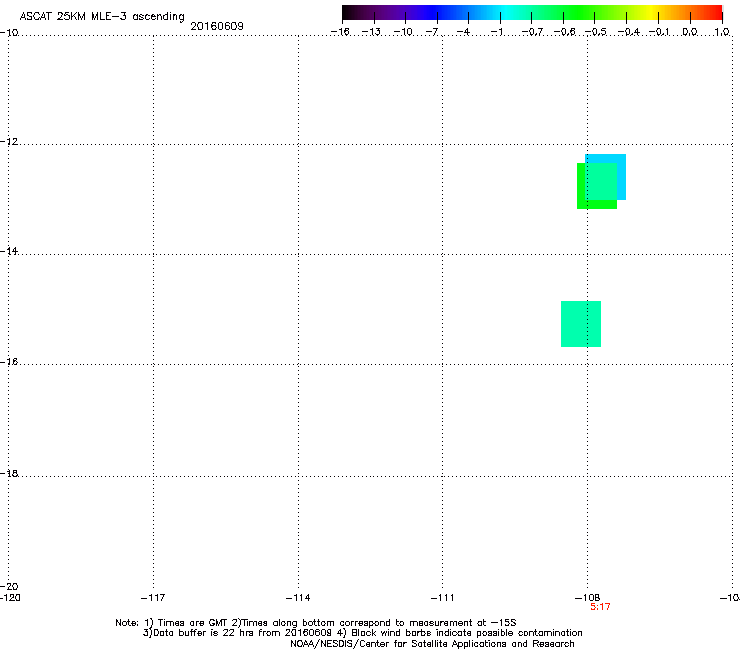The width and height of the screenshot is (740, 650).
Task: Click color scale label -0.4
Action: pos(629,32)
